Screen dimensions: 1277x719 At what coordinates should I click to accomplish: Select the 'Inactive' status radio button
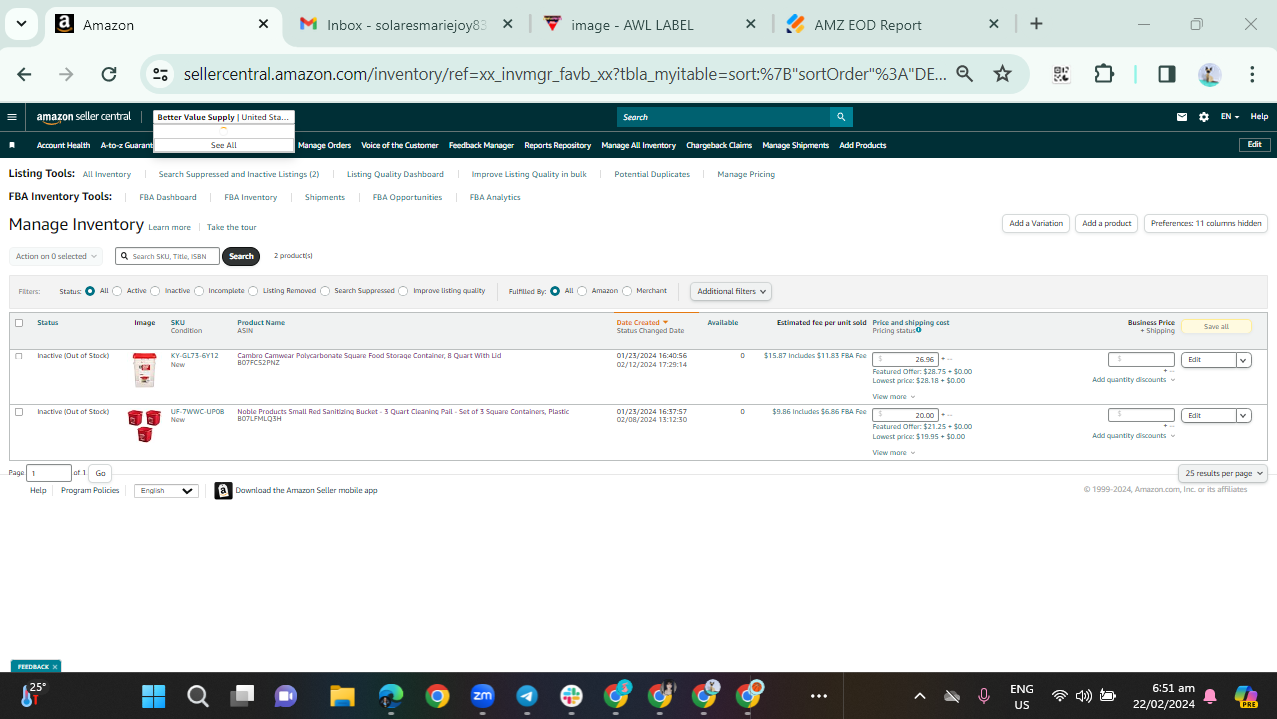[156, 291]
